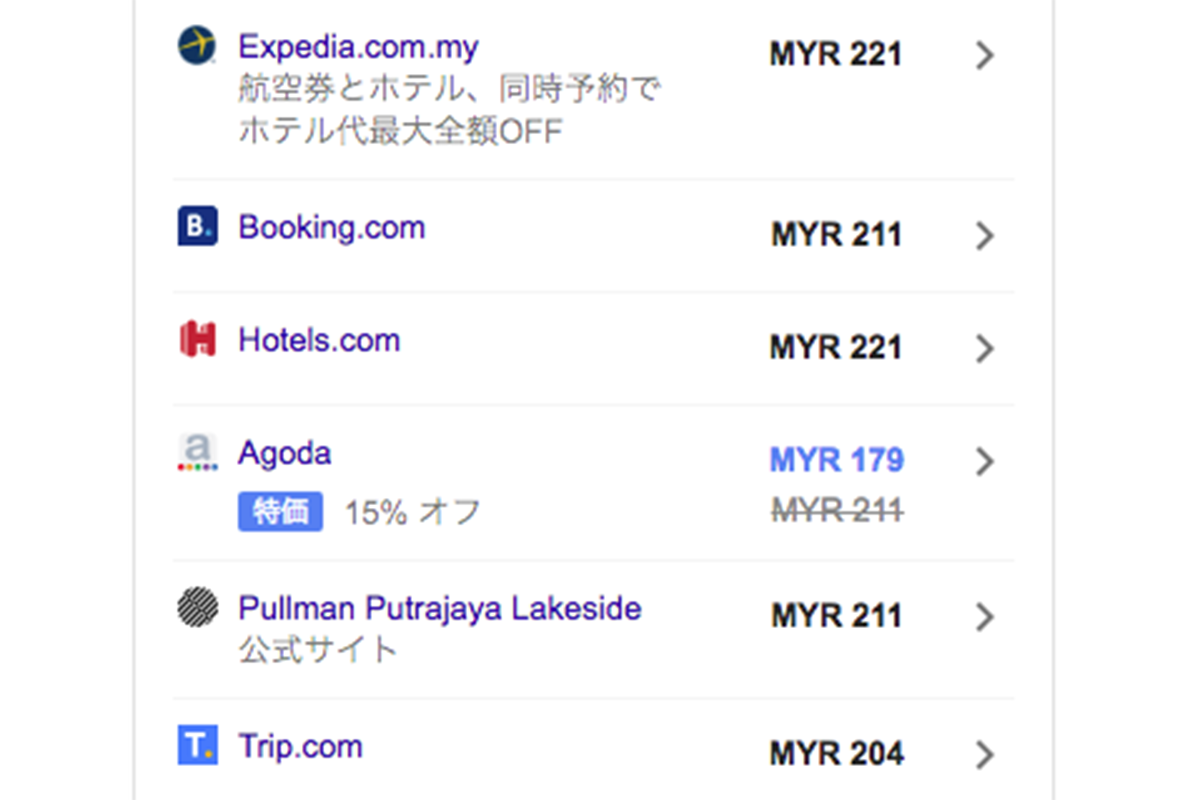
Task: Open the Agoda link
Action: coord(284,453)
